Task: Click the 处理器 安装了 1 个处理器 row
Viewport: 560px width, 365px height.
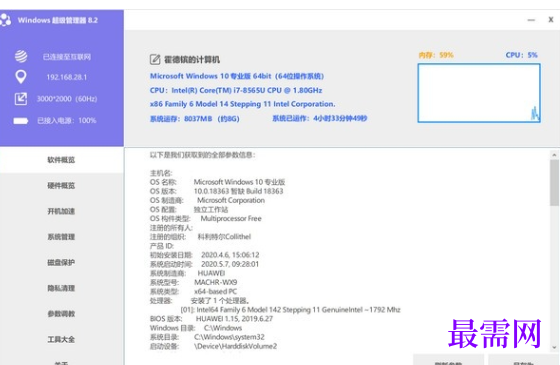Action: tap(200, 301)
